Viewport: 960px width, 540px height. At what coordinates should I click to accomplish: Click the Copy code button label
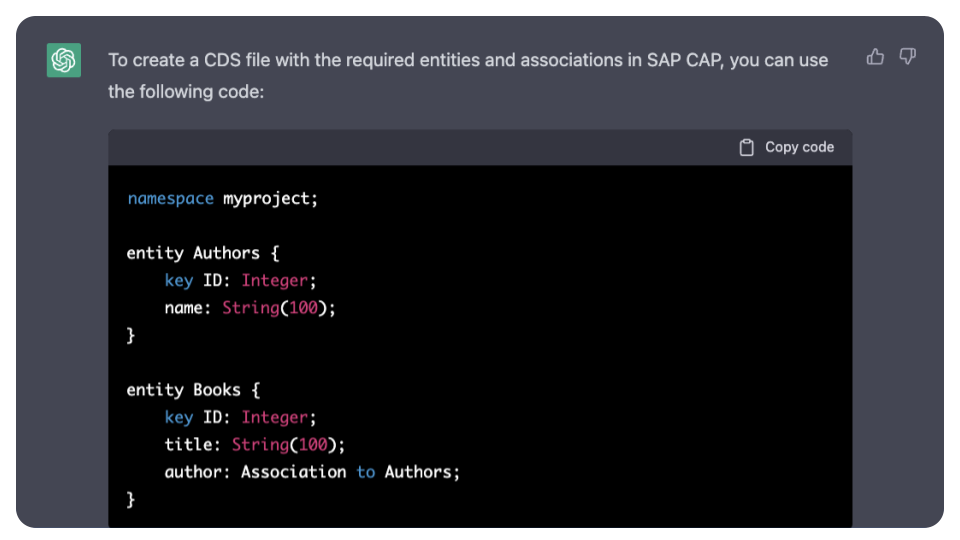[799, 147]
